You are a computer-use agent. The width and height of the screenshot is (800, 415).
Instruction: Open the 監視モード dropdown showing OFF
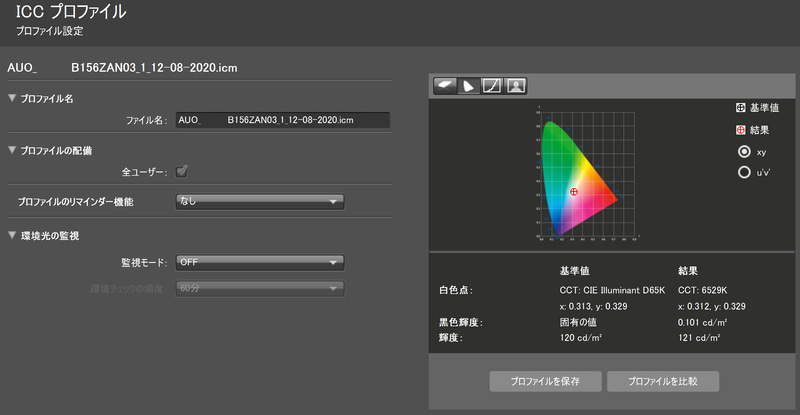coord(260,262)
